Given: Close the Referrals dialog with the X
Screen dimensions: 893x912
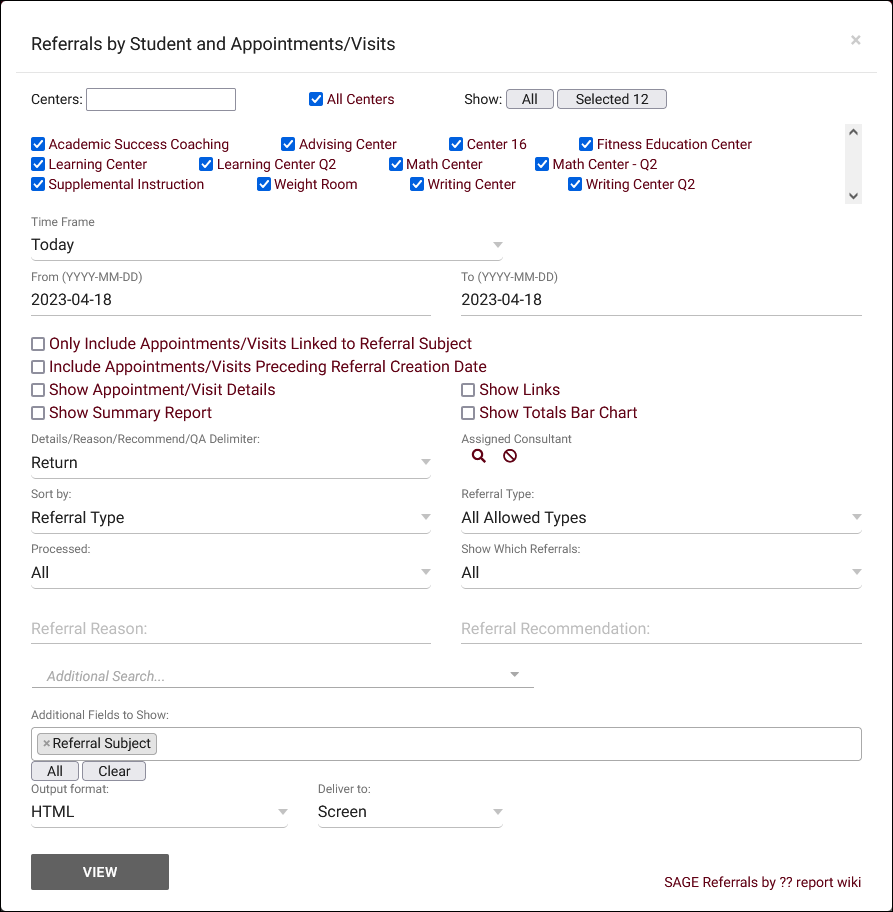Looking at the screenshot, I should [855, 40].
